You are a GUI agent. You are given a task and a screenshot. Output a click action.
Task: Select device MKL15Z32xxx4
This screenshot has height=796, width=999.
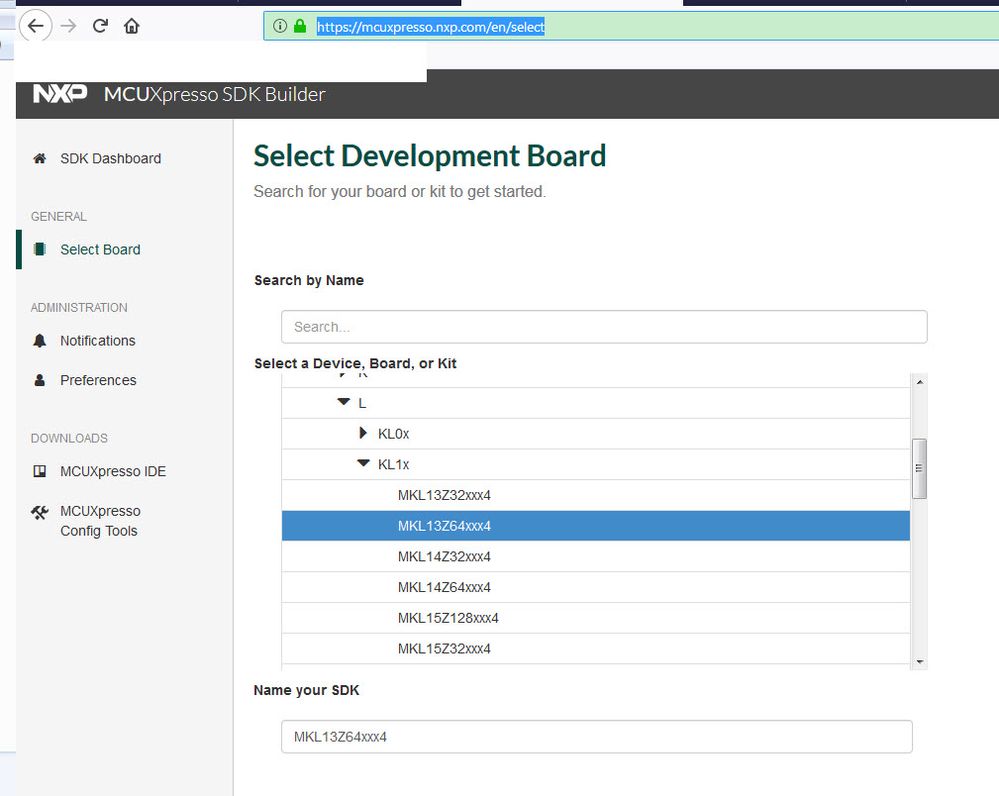(596, 648)
